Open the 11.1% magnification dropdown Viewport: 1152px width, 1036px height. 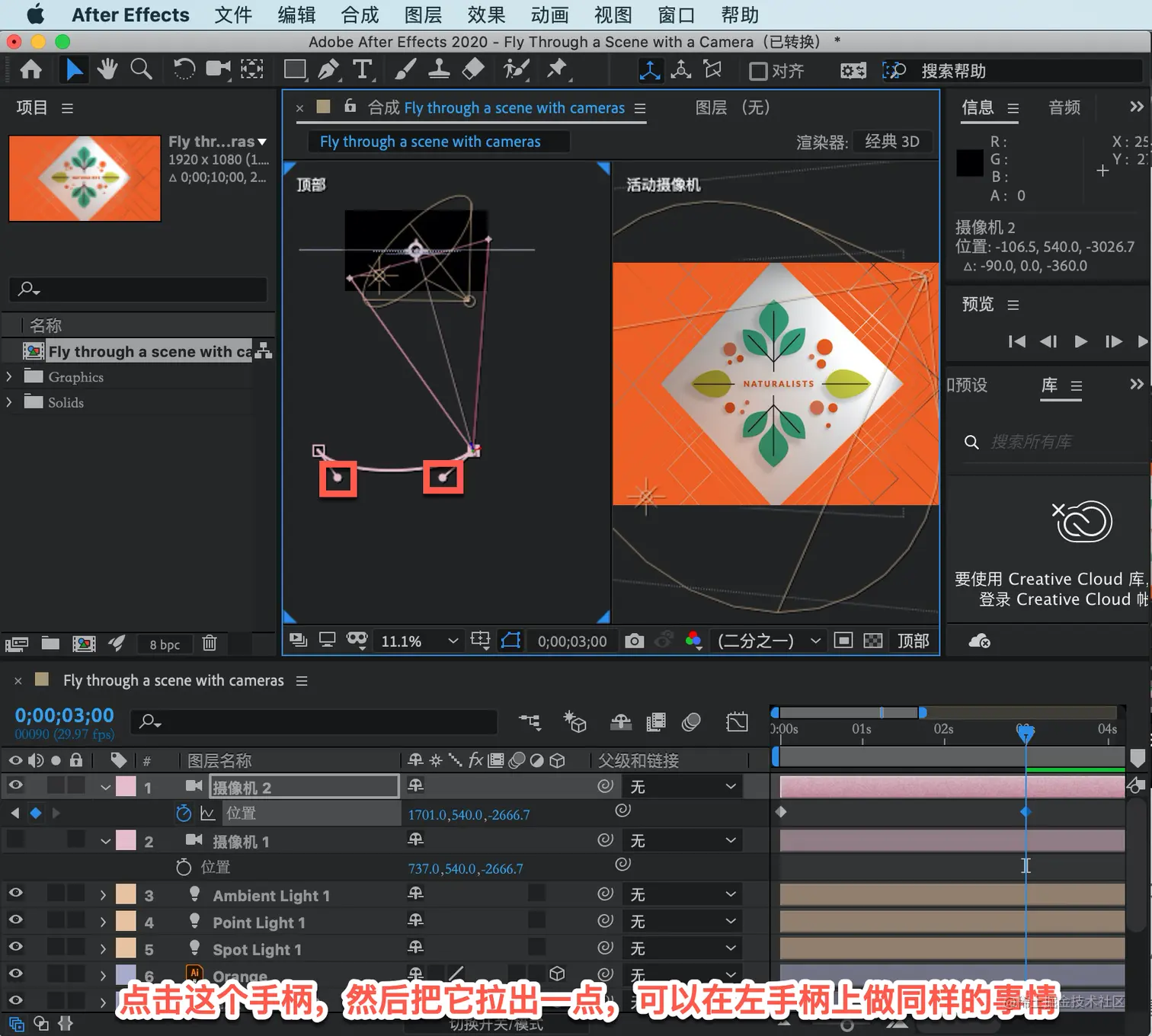(x=420, y=641)
